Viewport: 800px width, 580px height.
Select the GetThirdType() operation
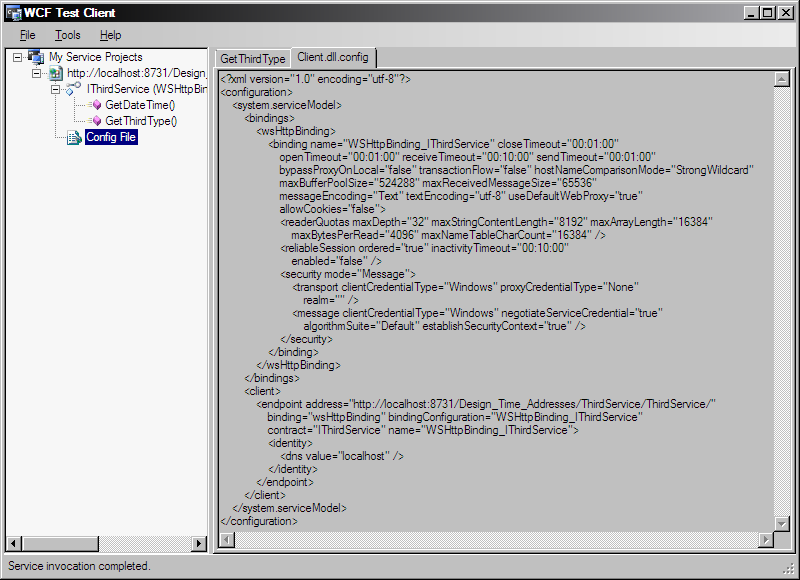coord(141,121)
